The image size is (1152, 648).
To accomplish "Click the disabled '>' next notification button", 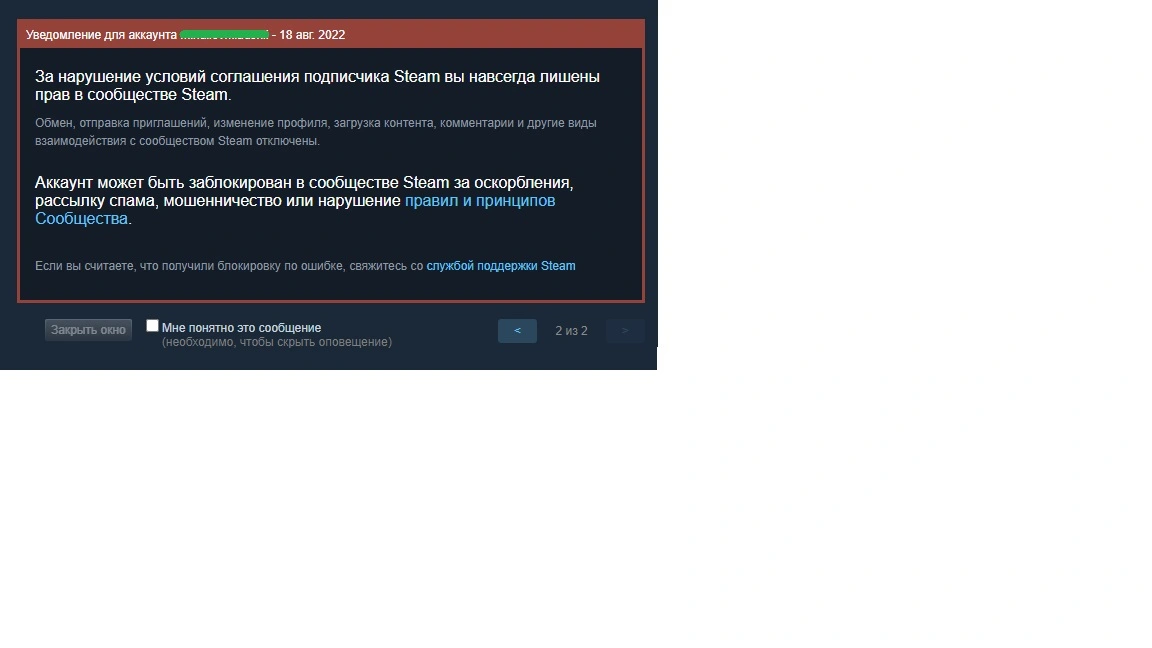I will [x=625, y=331].
